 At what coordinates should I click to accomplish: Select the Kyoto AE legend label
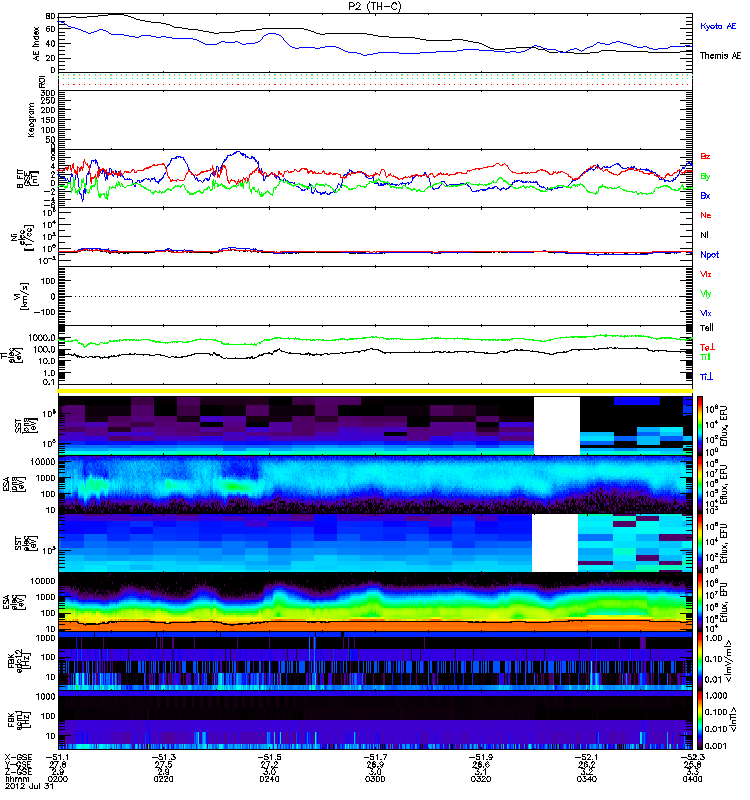(x=718, y=27)
